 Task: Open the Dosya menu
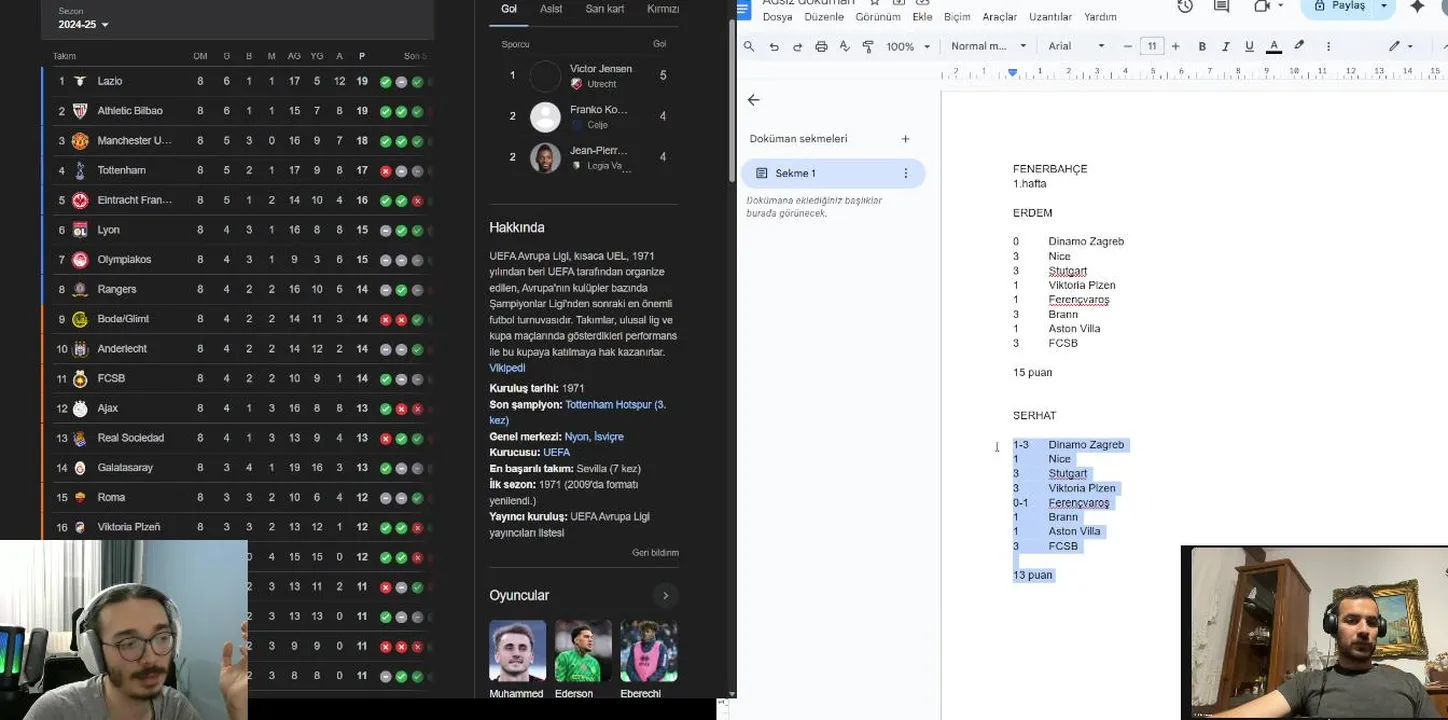click(777, 17)
